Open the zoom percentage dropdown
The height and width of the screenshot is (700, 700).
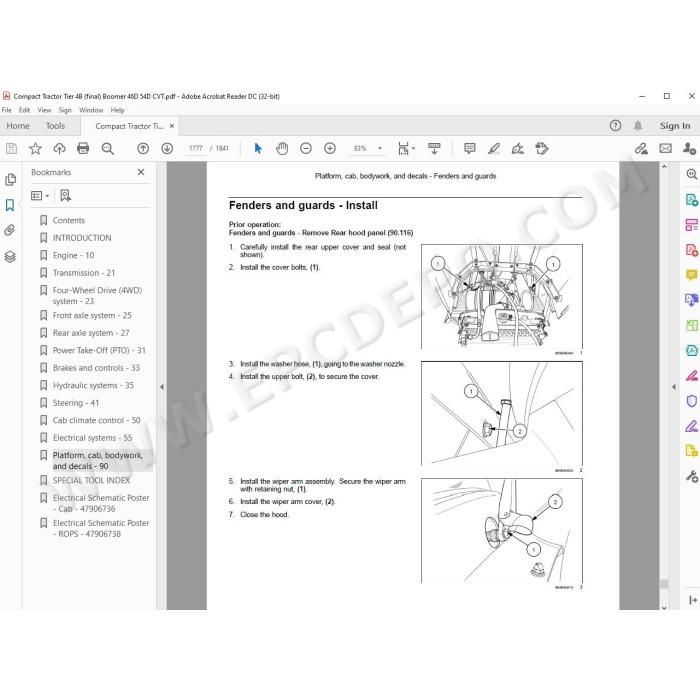(380, 148)
